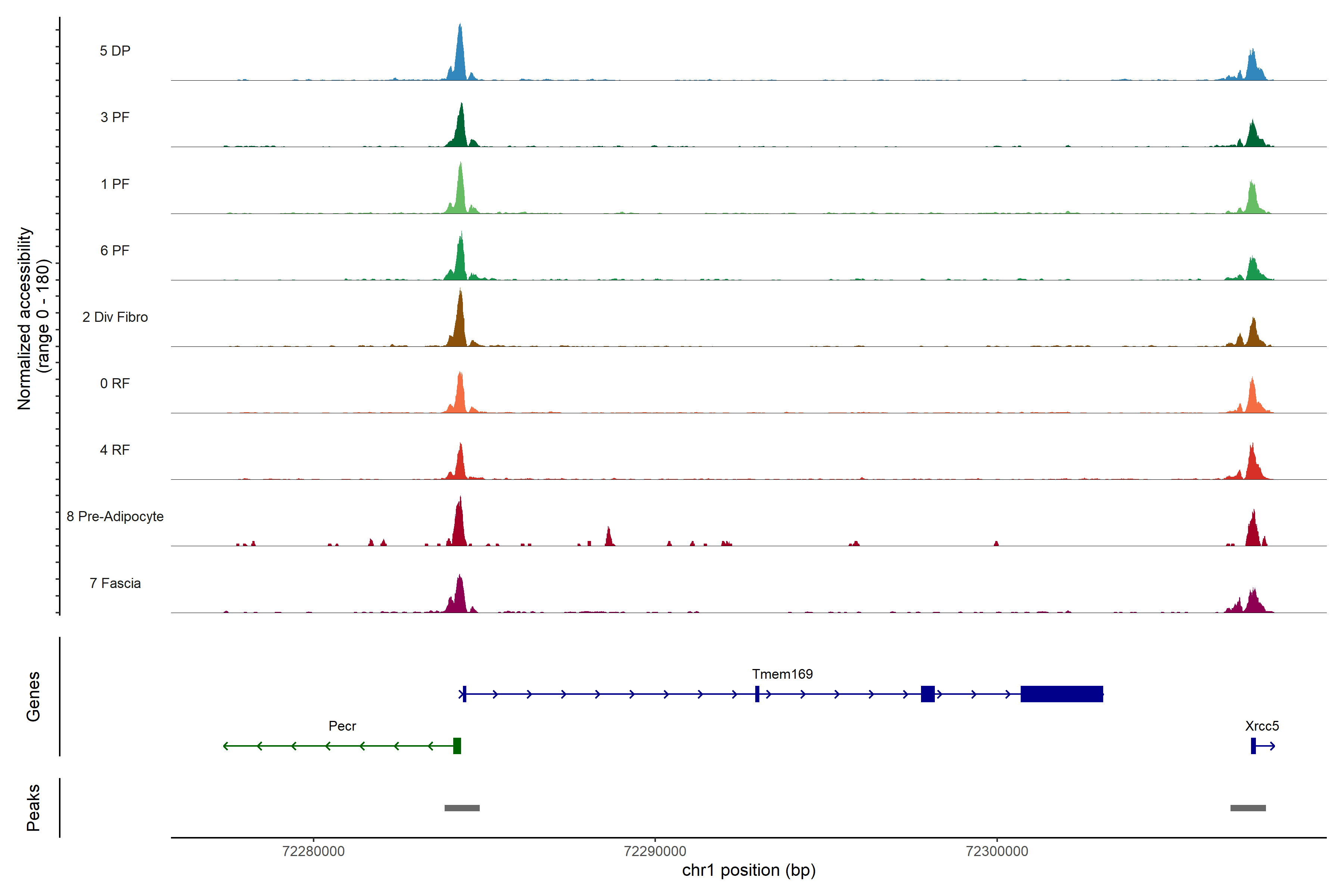Click the green Pecr exon block
The width and height of the screenshot is (1344, 896).
click(x=457, y=746)
